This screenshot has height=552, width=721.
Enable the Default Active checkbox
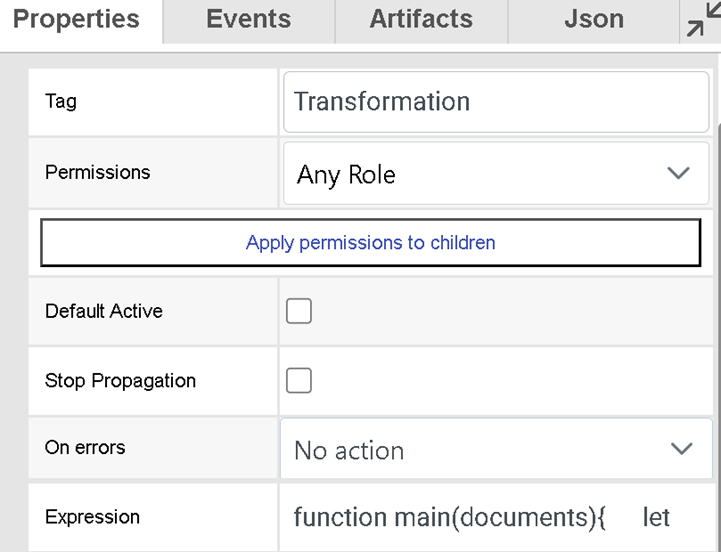click(299, 311)
